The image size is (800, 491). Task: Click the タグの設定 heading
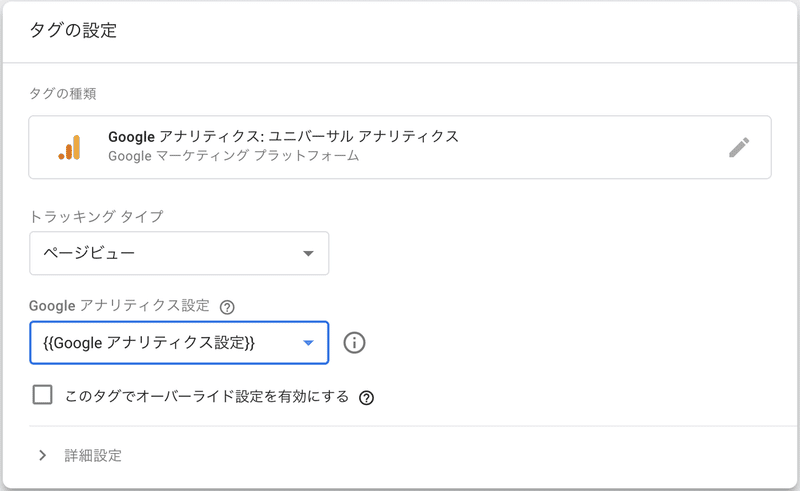tap(73, 30)
